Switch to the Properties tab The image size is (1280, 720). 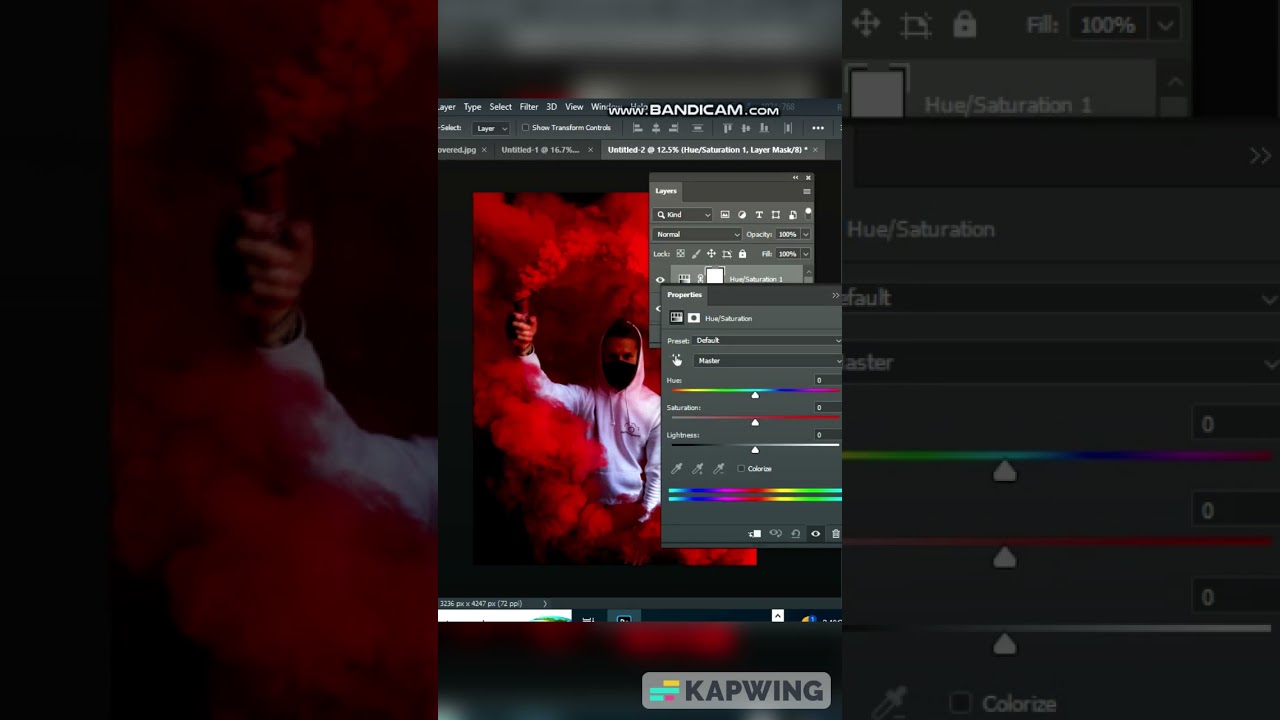(x=685, y=295)
